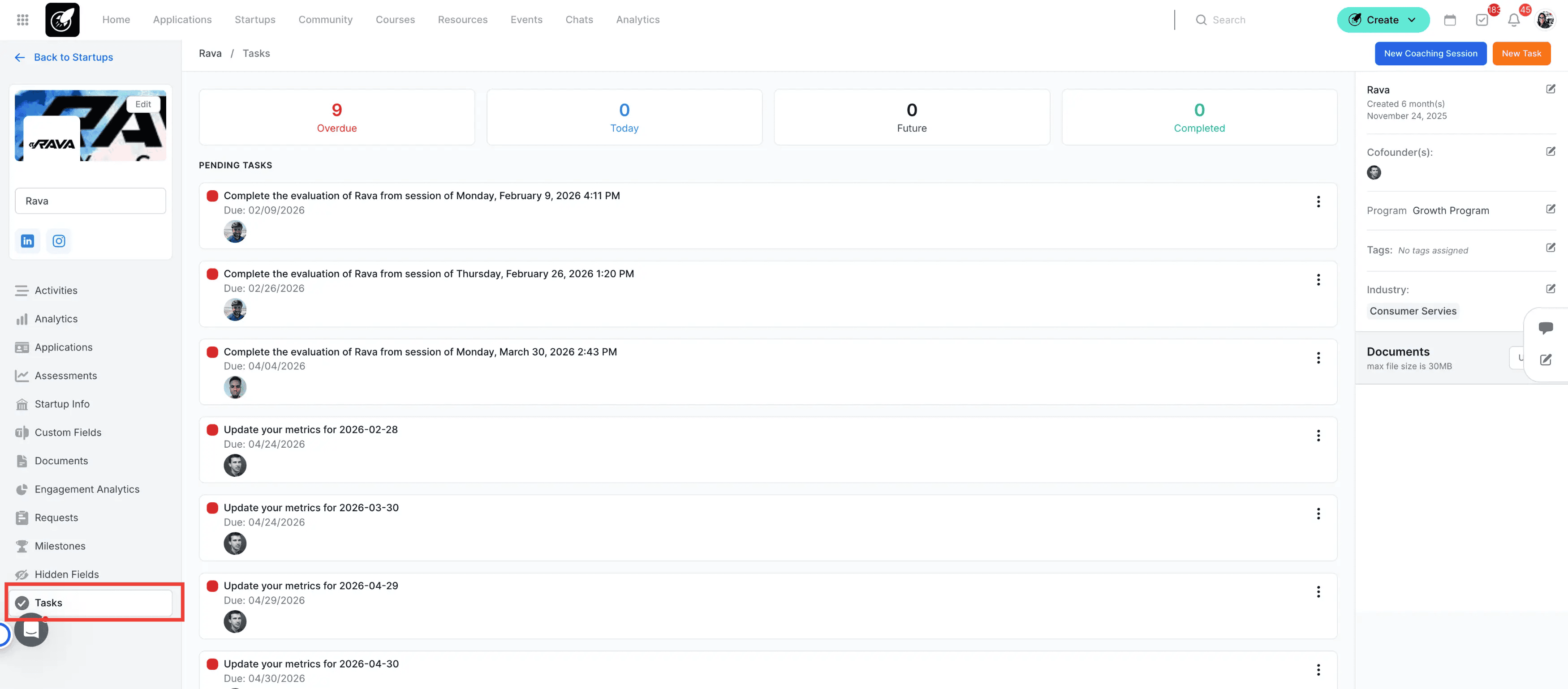Open Hidden Fields in the sidebar
Viewport: 1568px width, 689px height.
[90, 575]
